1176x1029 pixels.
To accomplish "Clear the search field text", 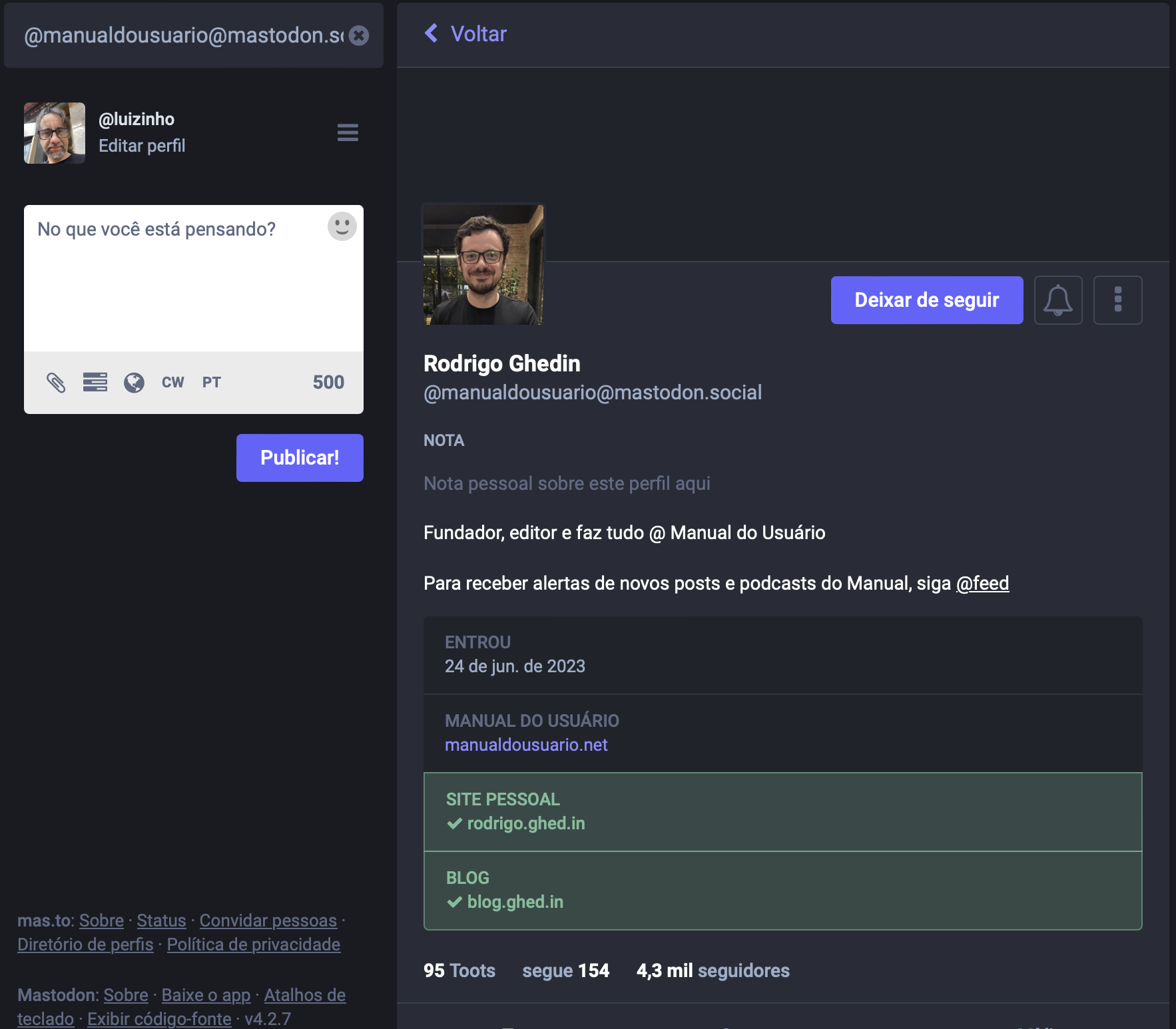I will click(359, 35).
